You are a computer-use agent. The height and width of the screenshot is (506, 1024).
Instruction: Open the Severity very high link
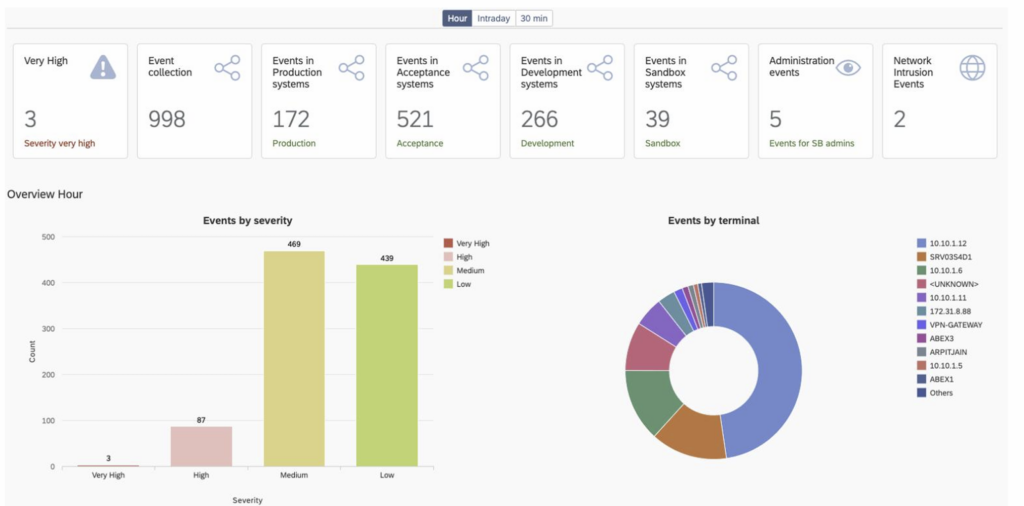pyautogui.click(x=60, y=143)
